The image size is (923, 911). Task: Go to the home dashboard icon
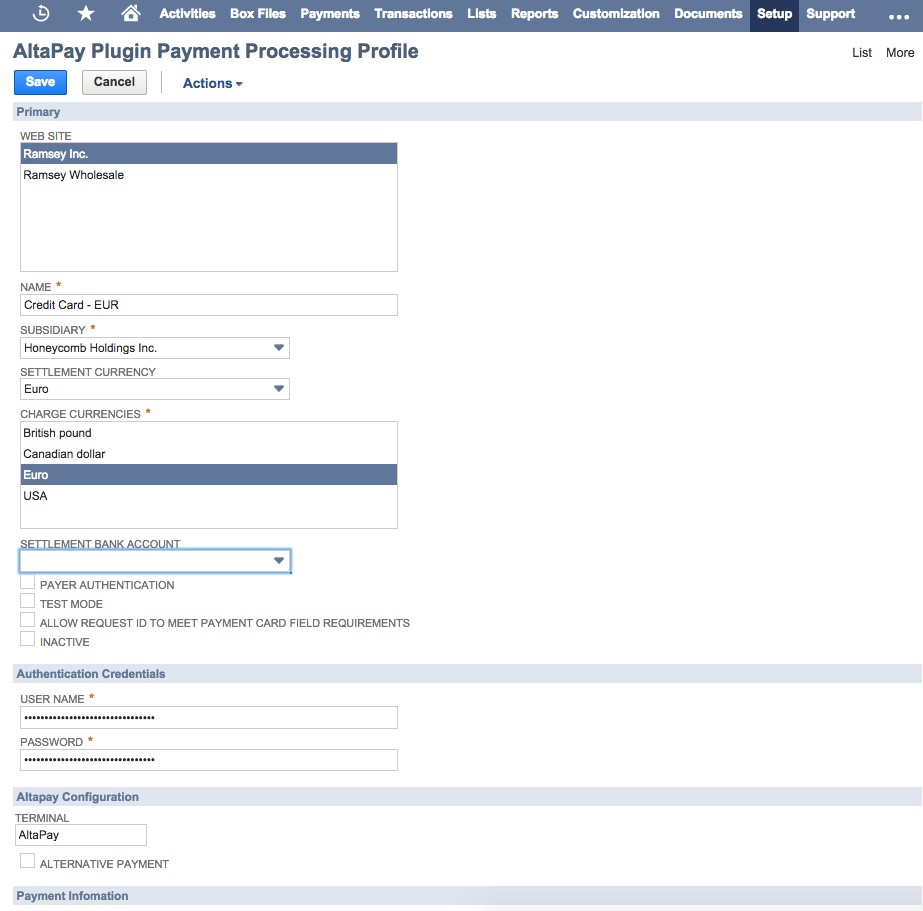(129, 14)
